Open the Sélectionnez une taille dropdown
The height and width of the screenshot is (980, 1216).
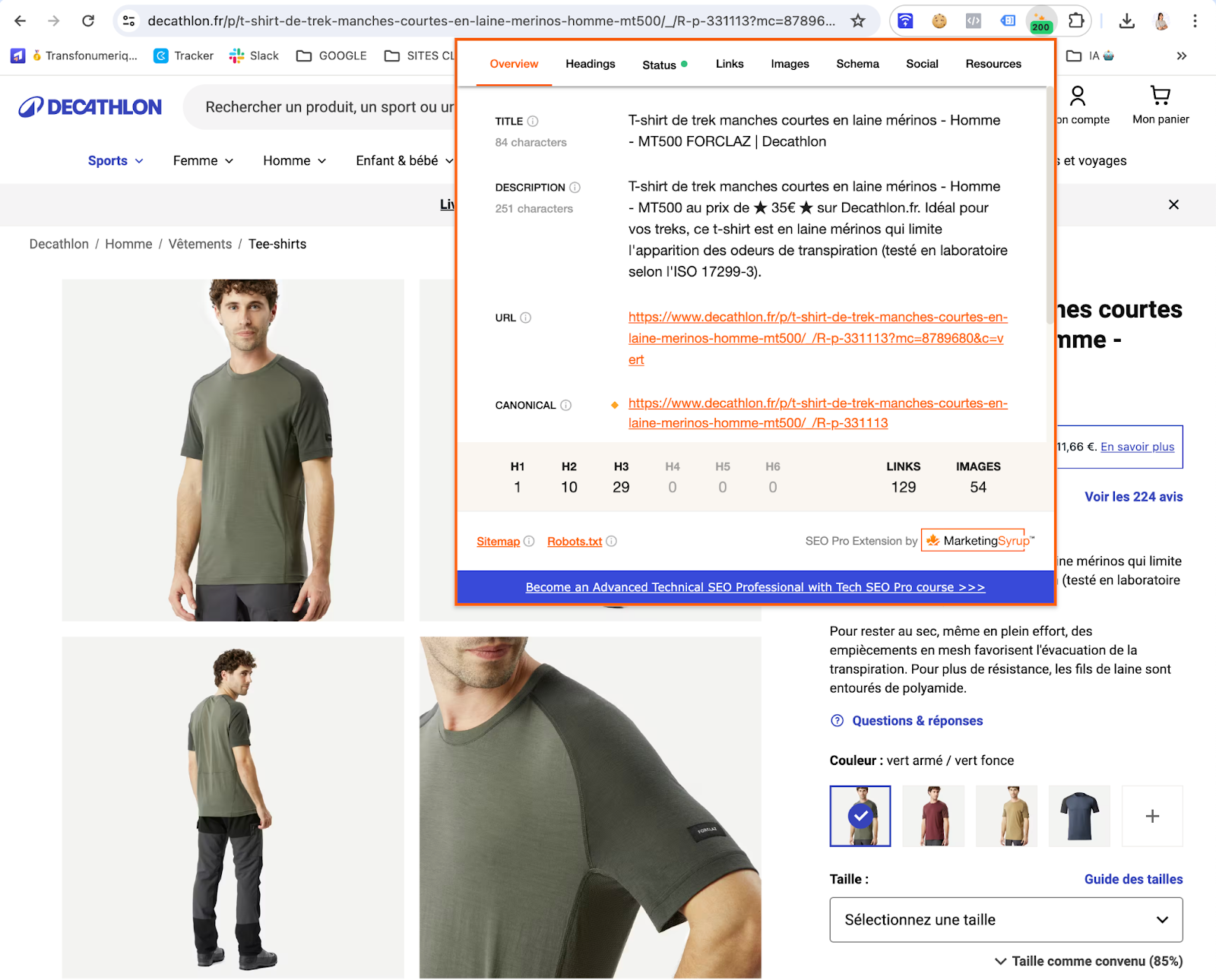coord(1006,919)
